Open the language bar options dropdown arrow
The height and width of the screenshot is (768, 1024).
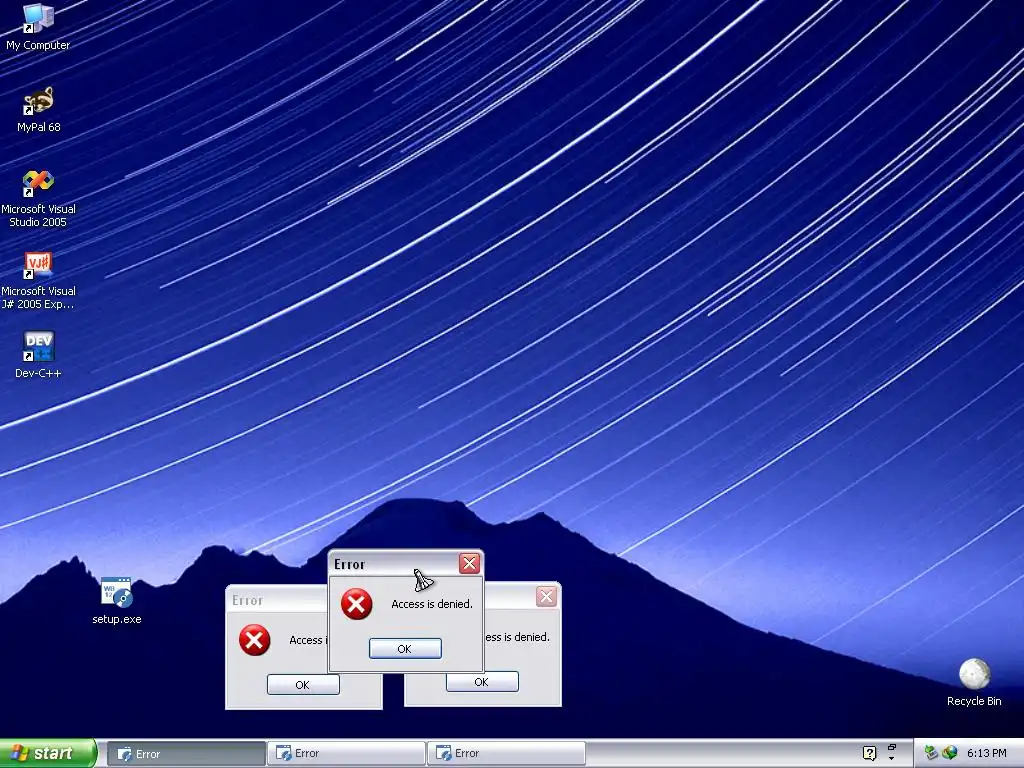pos(892,759)
